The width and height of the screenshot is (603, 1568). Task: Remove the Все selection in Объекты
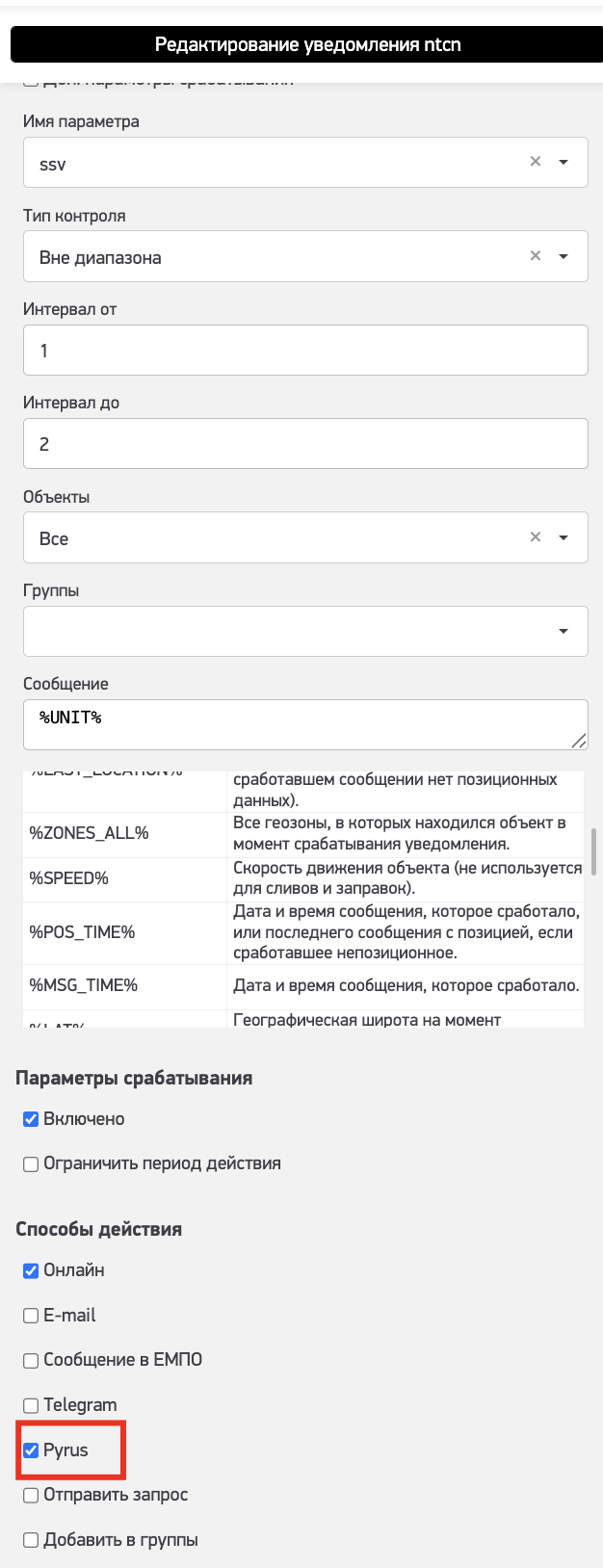tap(536, 537)
